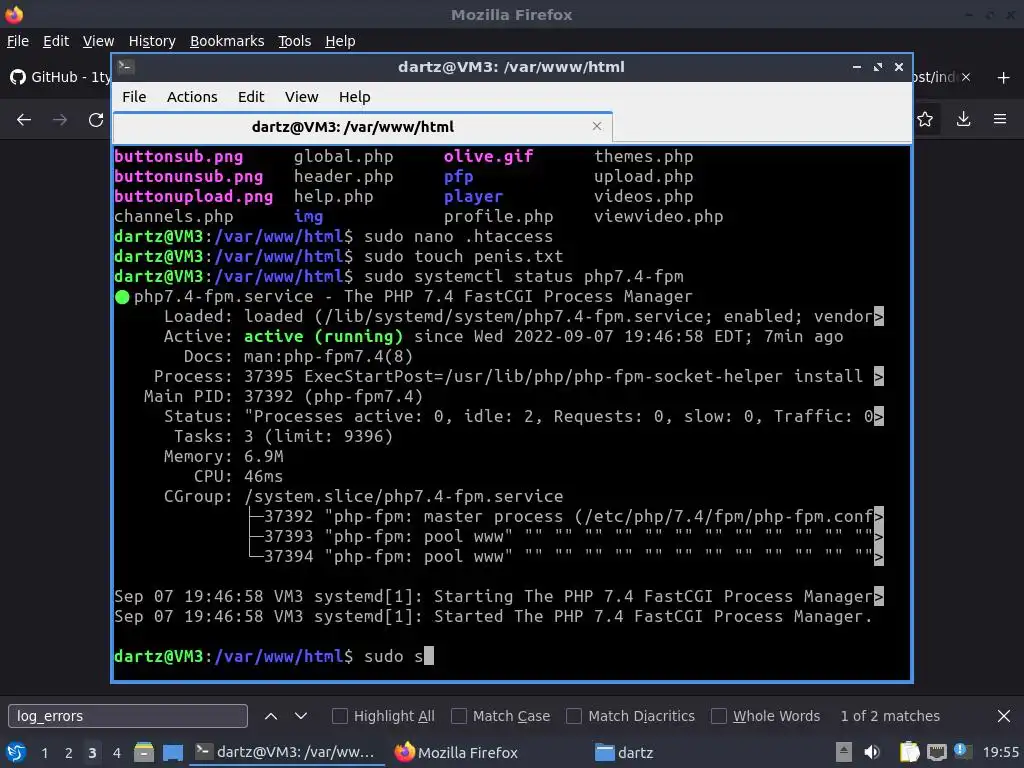Switch to workspace 4 in panel

[116, 753]
